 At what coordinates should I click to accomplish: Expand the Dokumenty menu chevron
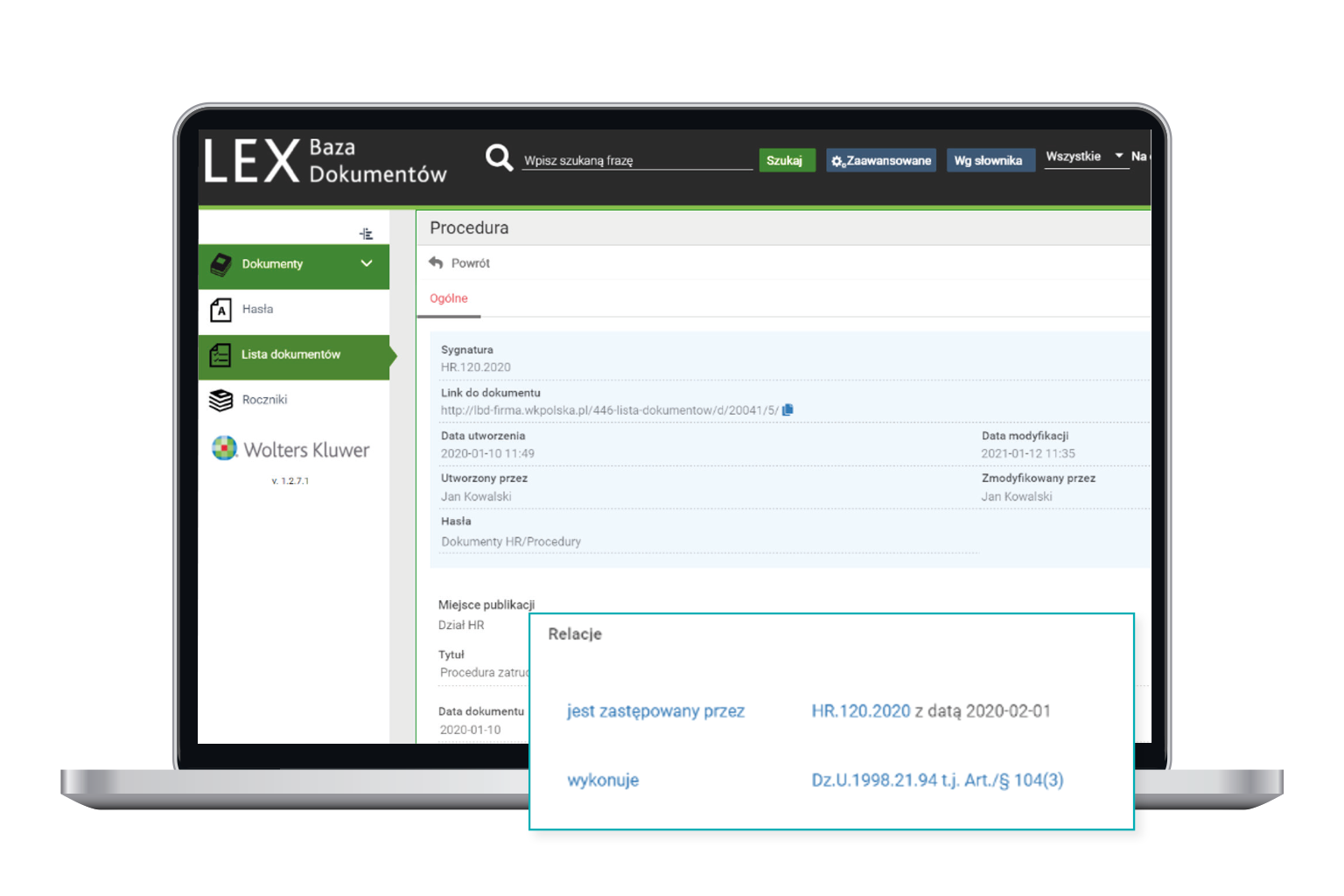coord(367,263)
